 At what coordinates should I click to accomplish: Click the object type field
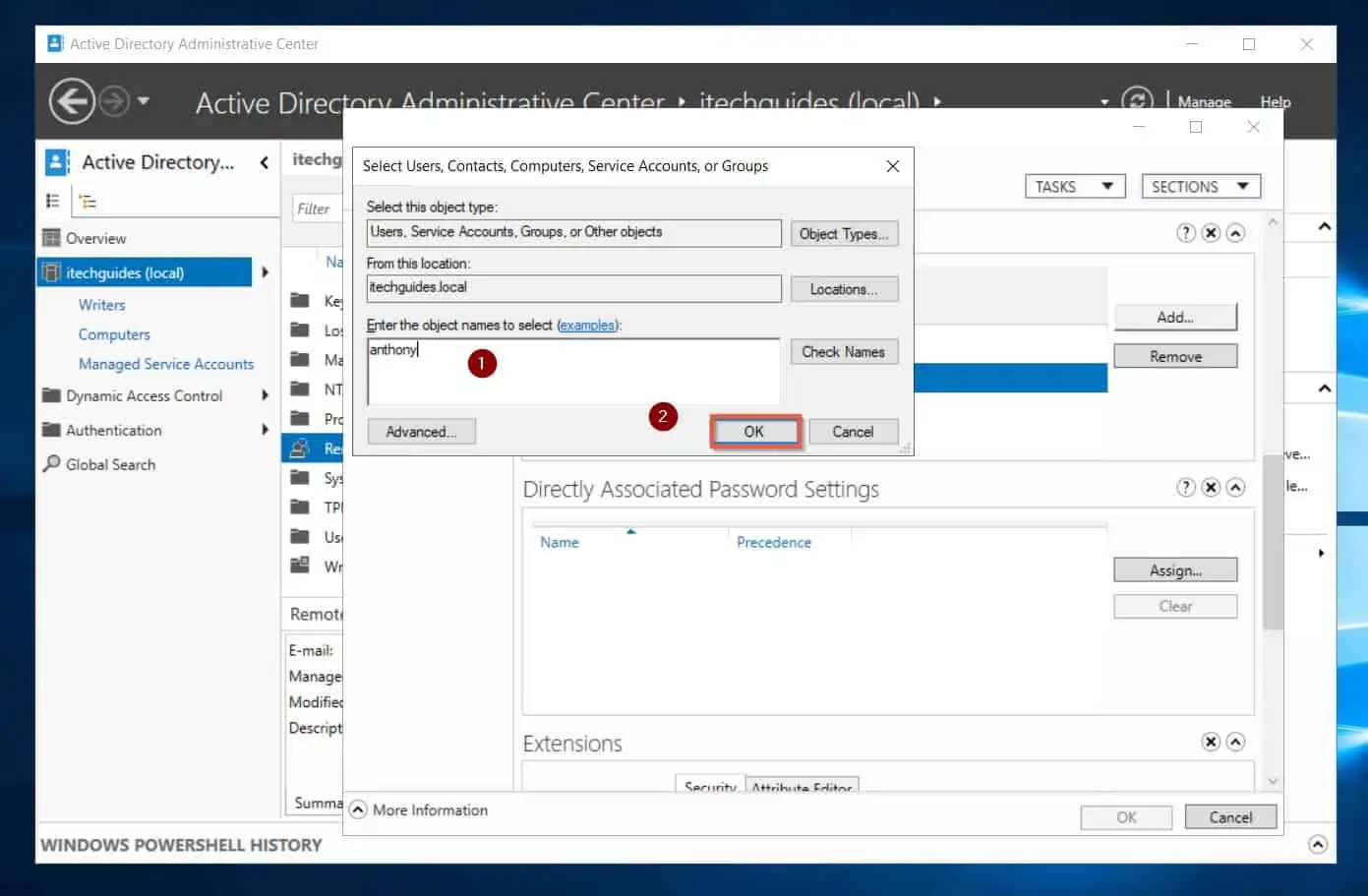[574, 233]
